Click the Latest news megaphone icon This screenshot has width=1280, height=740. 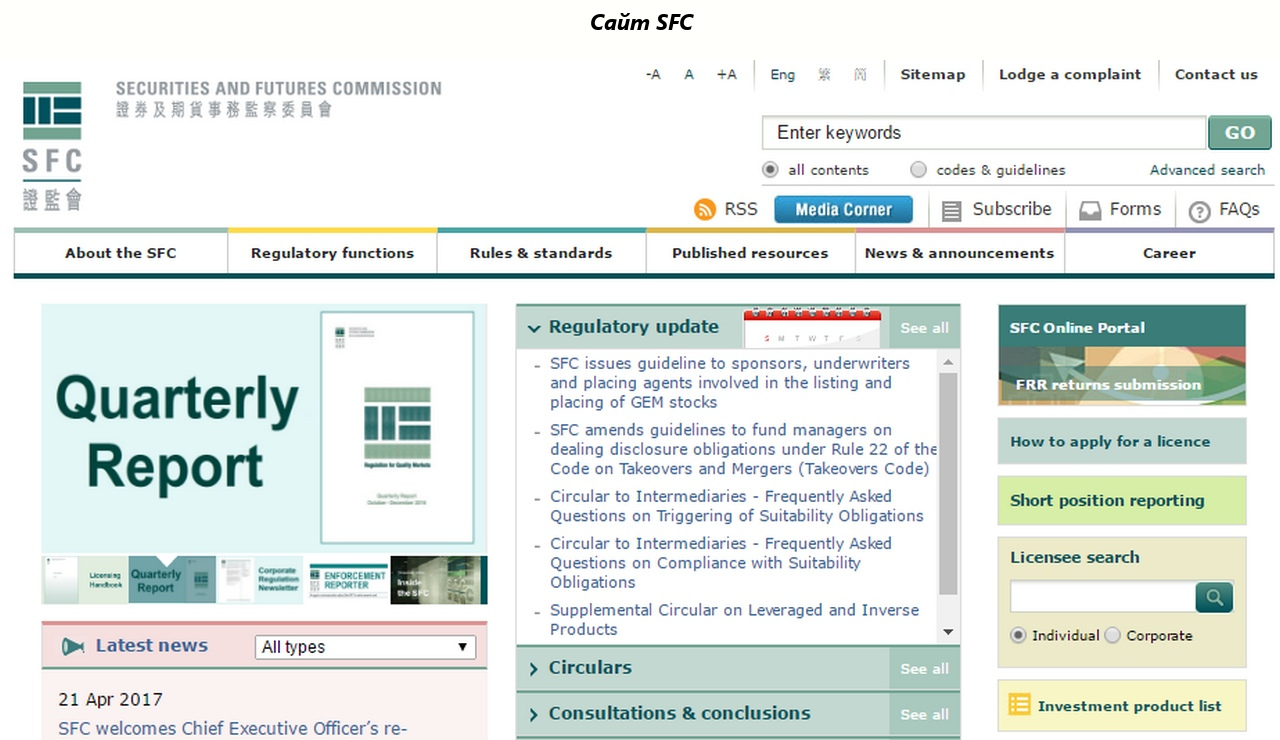(x=73, y=646)
